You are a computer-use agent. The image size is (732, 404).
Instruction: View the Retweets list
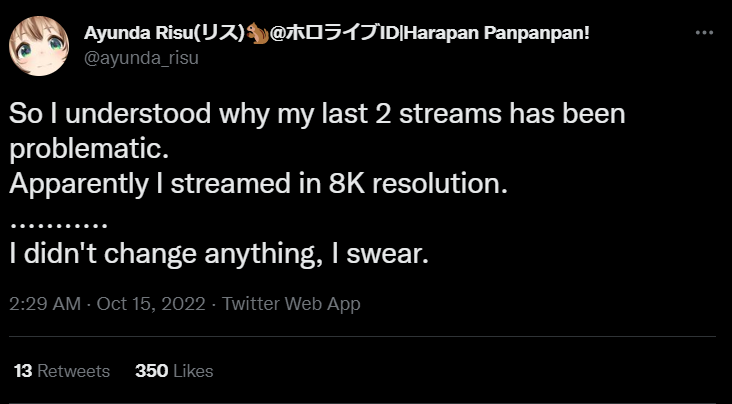[x=74, y=371]
